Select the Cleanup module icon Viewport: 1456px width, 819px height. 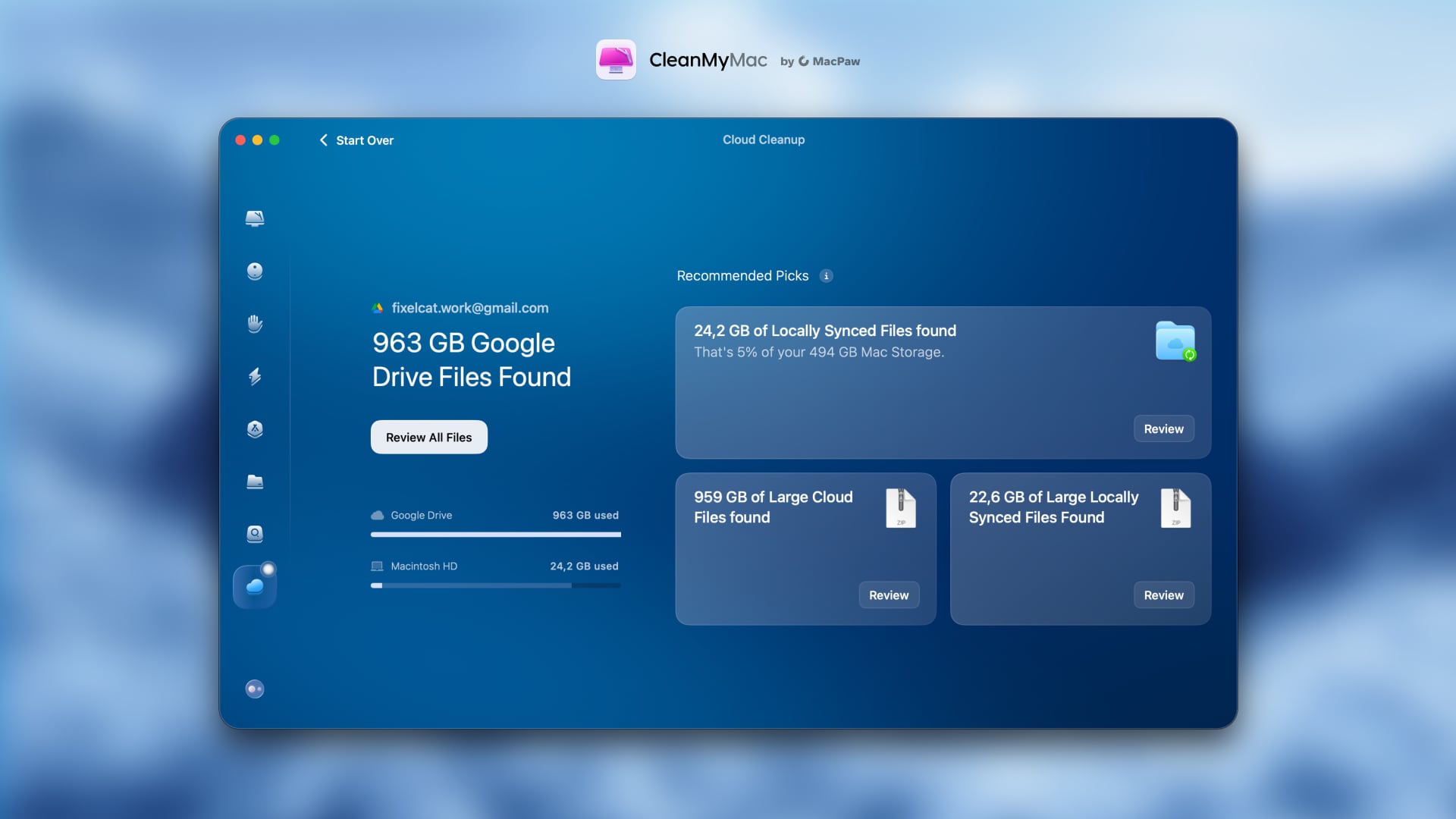255,271
